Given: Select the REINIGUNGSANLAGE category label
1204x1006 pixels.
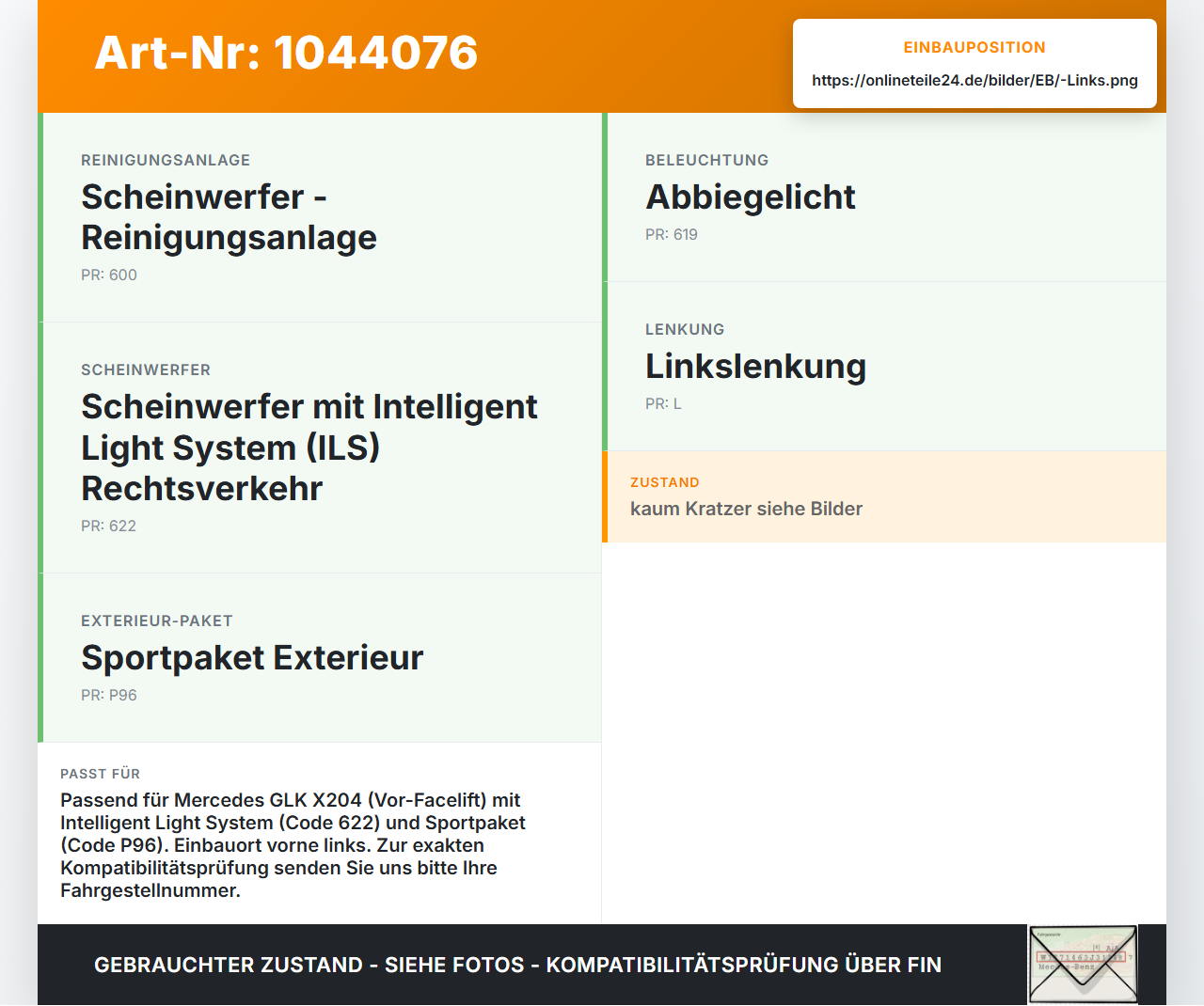Looking at the screenshot, I should tap(166, 160).
